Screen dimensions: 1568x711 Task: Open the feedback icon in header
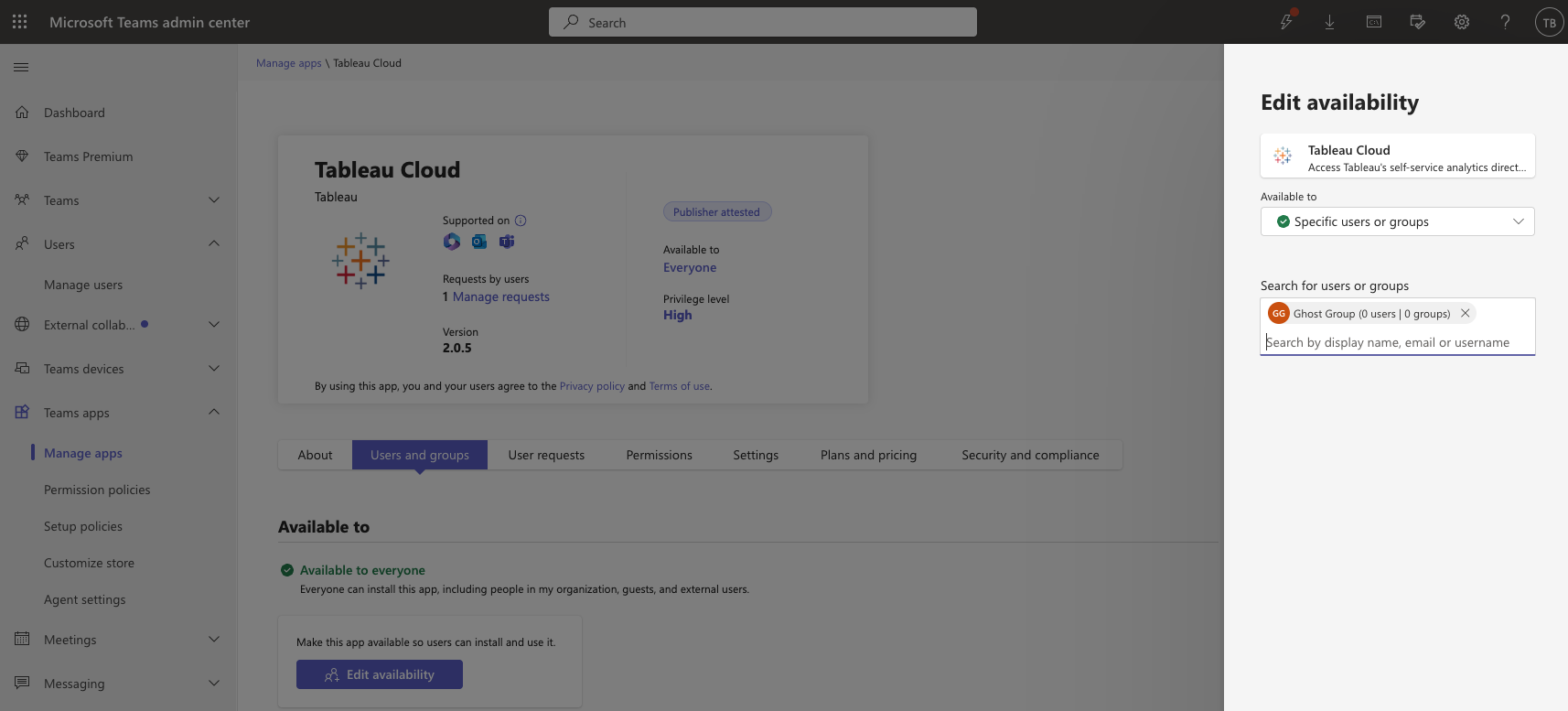pos(1418,22)
